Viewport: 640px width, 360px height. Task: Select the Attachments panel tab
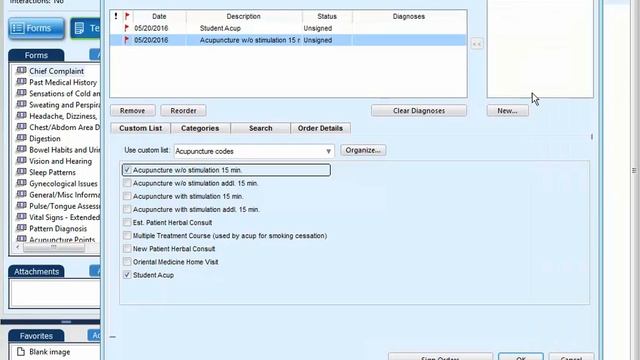36,271
